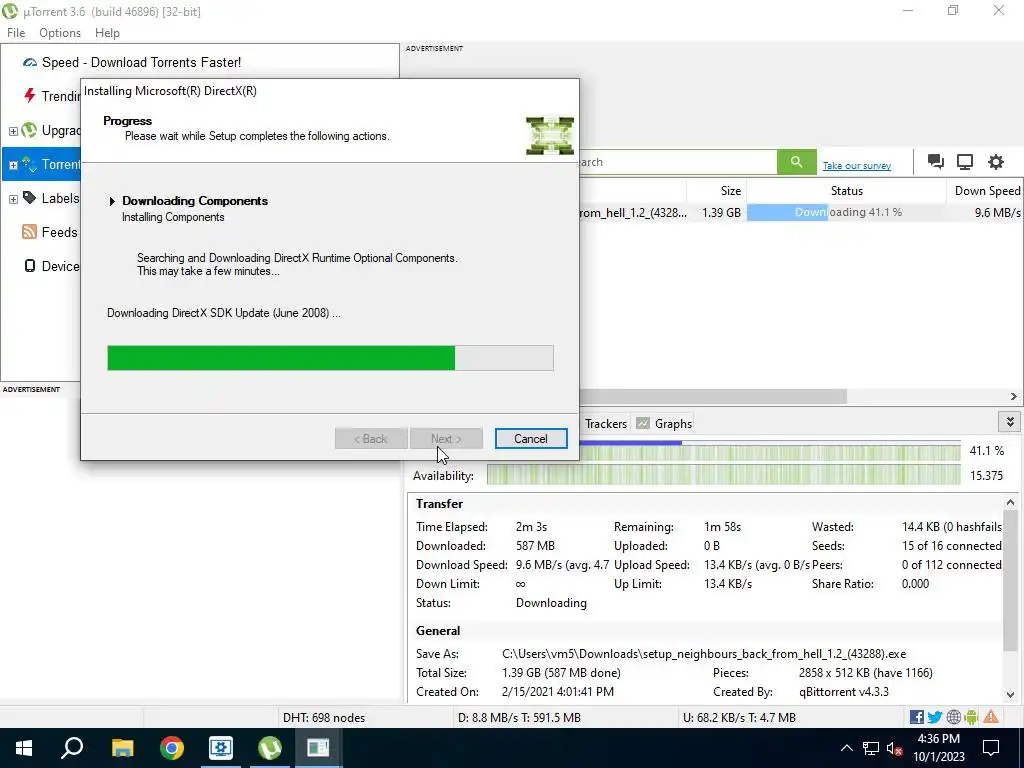Open the Options menu
Viewport: 1024px width, 768px height.
click(x=60, y=33)
